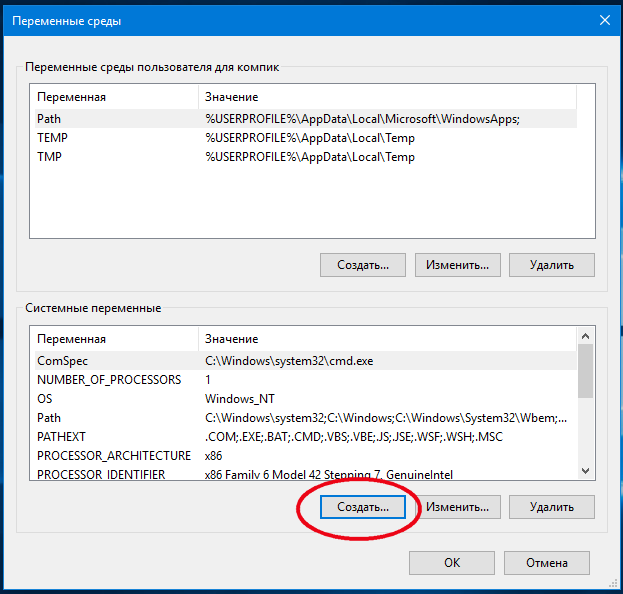This screenshot has width=623, height=594.
Task: Click system variables Изменить... button
Action: click(457, 507)
